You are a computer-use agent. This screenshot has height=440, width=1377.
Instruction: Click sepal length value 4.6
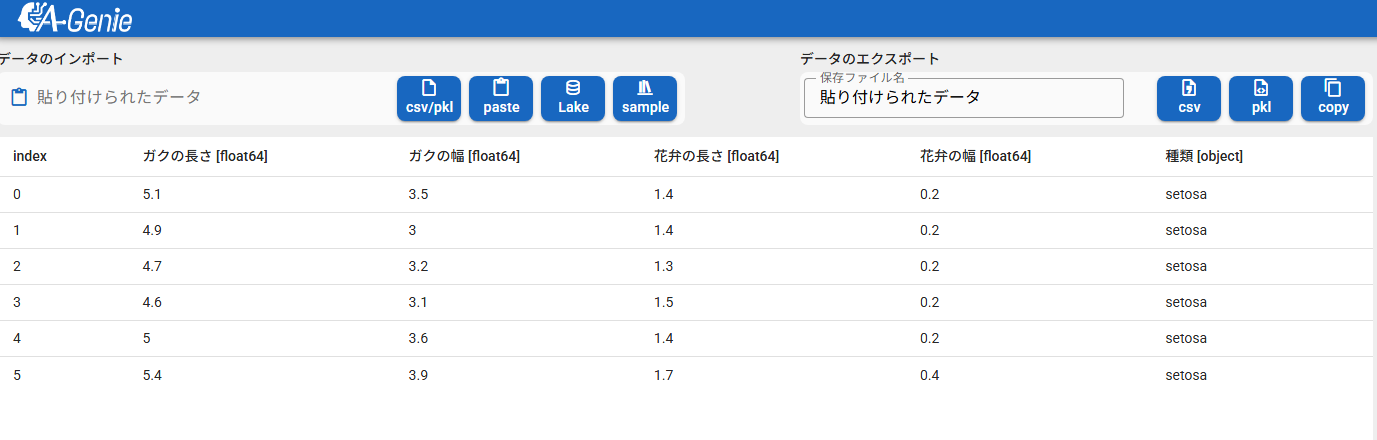click(152, 302)
